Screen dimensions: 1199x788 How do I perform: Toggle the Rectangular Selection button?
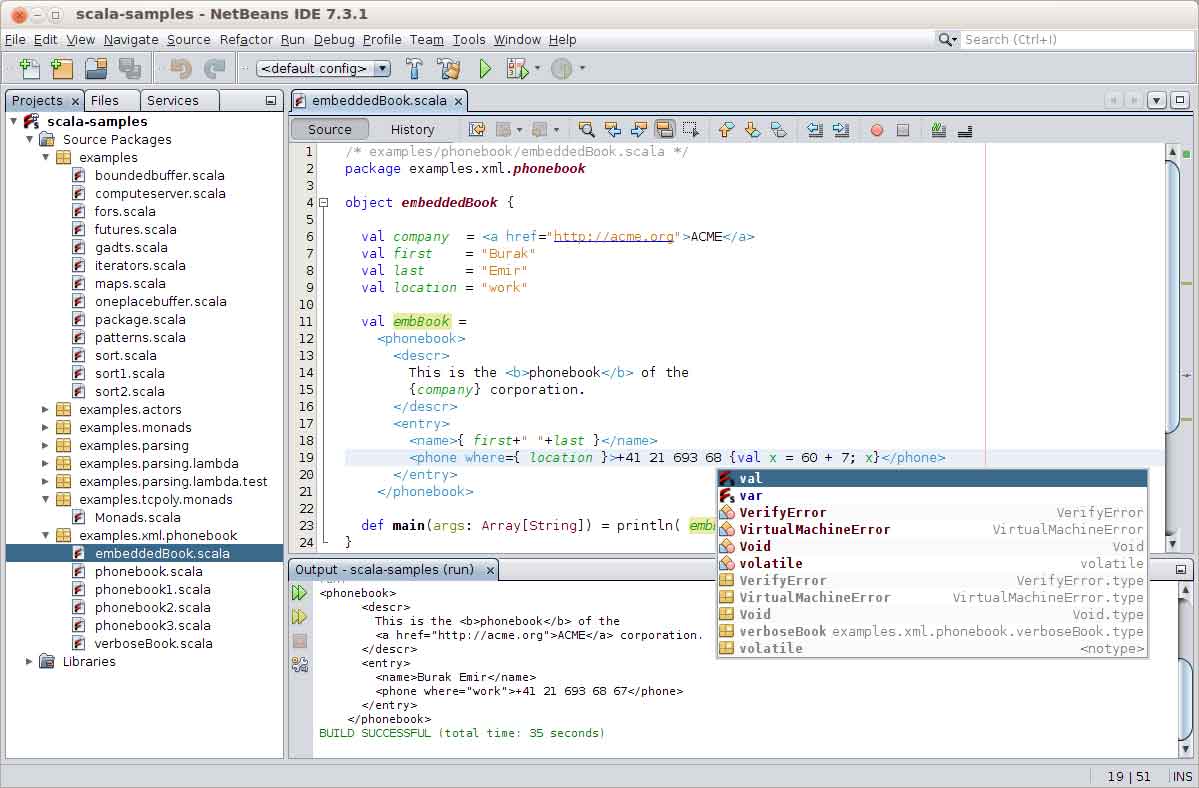[690, 130]
